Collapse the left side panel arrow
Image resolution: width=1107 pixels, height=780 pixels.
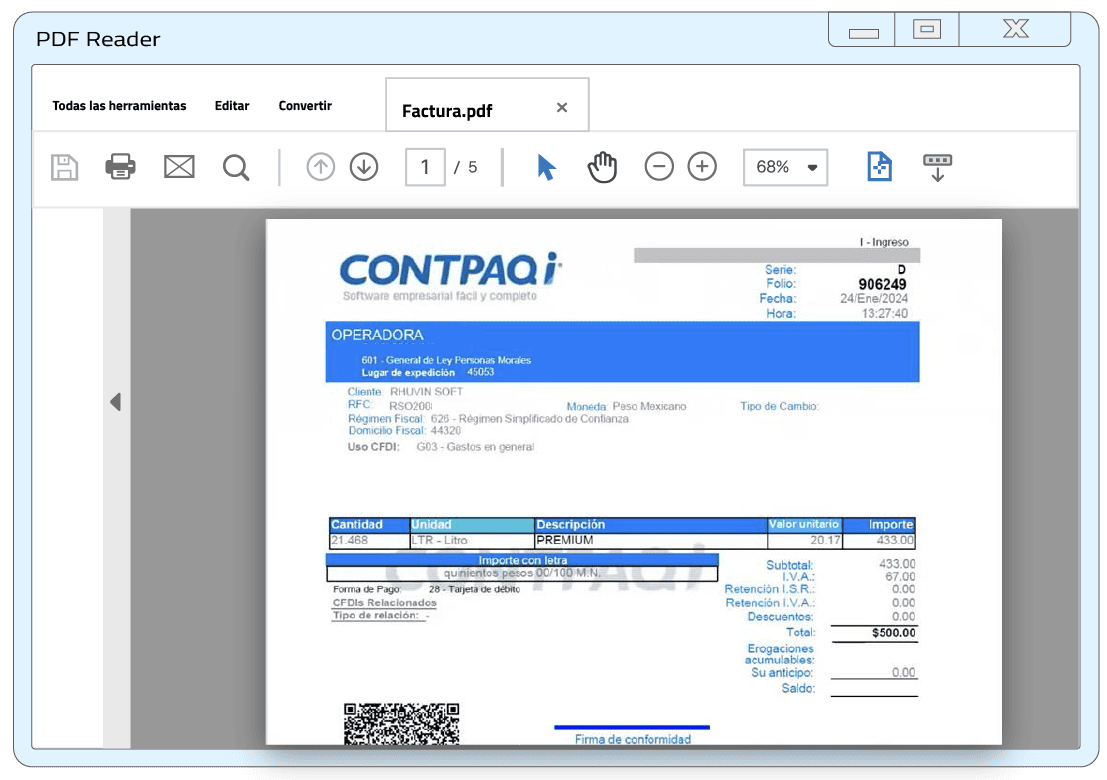coord(115,402)
